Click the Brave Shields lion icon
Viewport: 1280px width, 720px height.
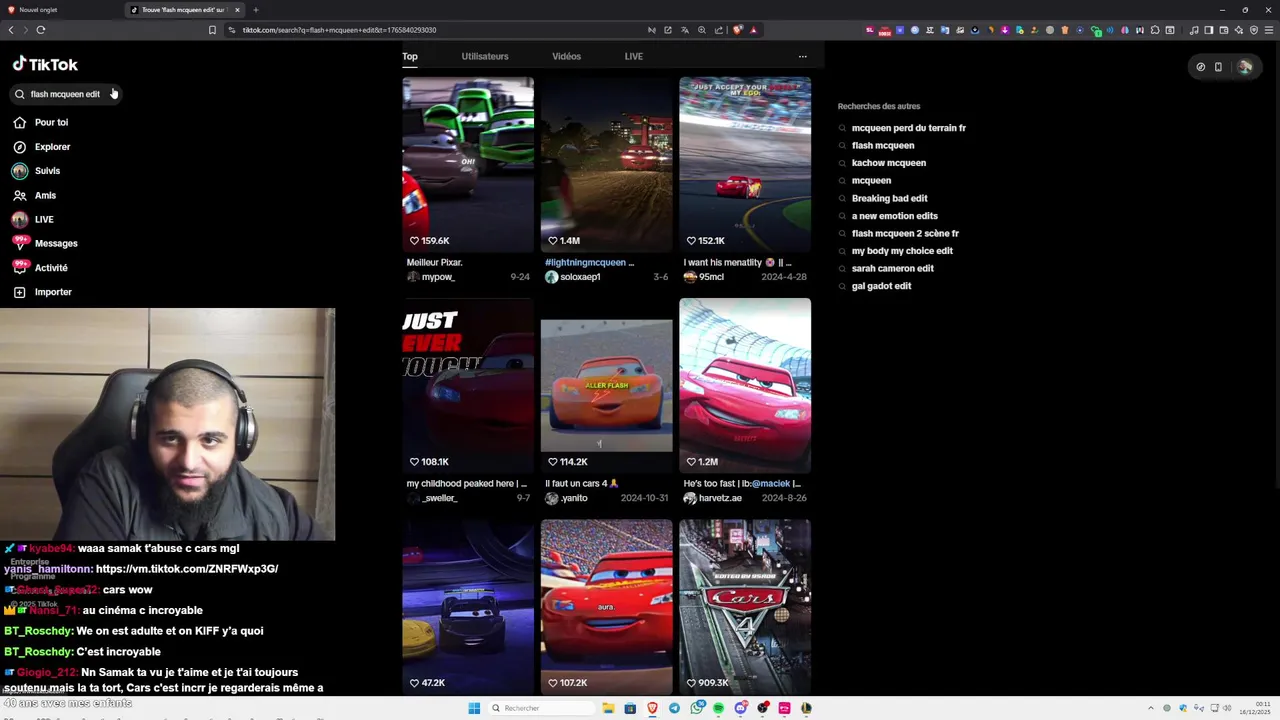click(x=738, y=30)
